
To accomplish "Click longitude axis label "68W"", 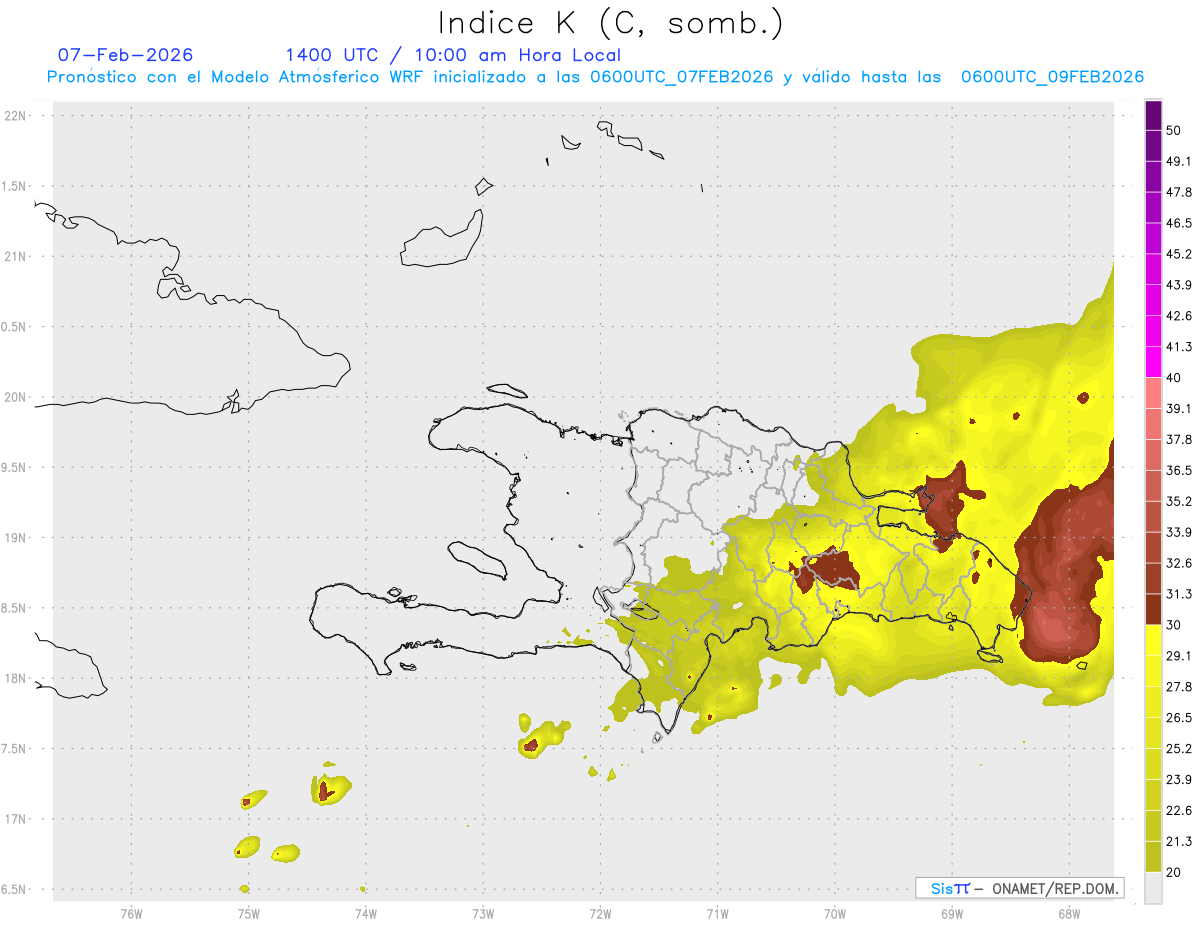I will tap(1069, 913).
